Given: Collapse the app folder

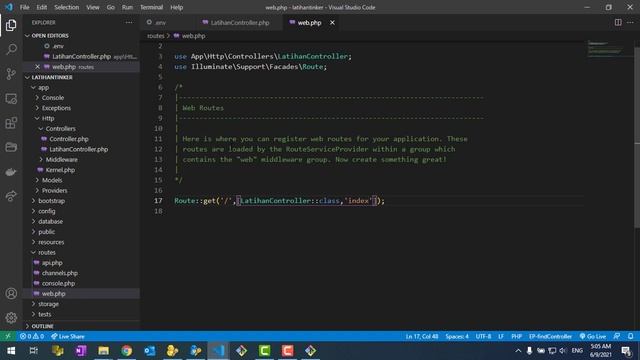Looking at the screenshot, I should [82, 87].
